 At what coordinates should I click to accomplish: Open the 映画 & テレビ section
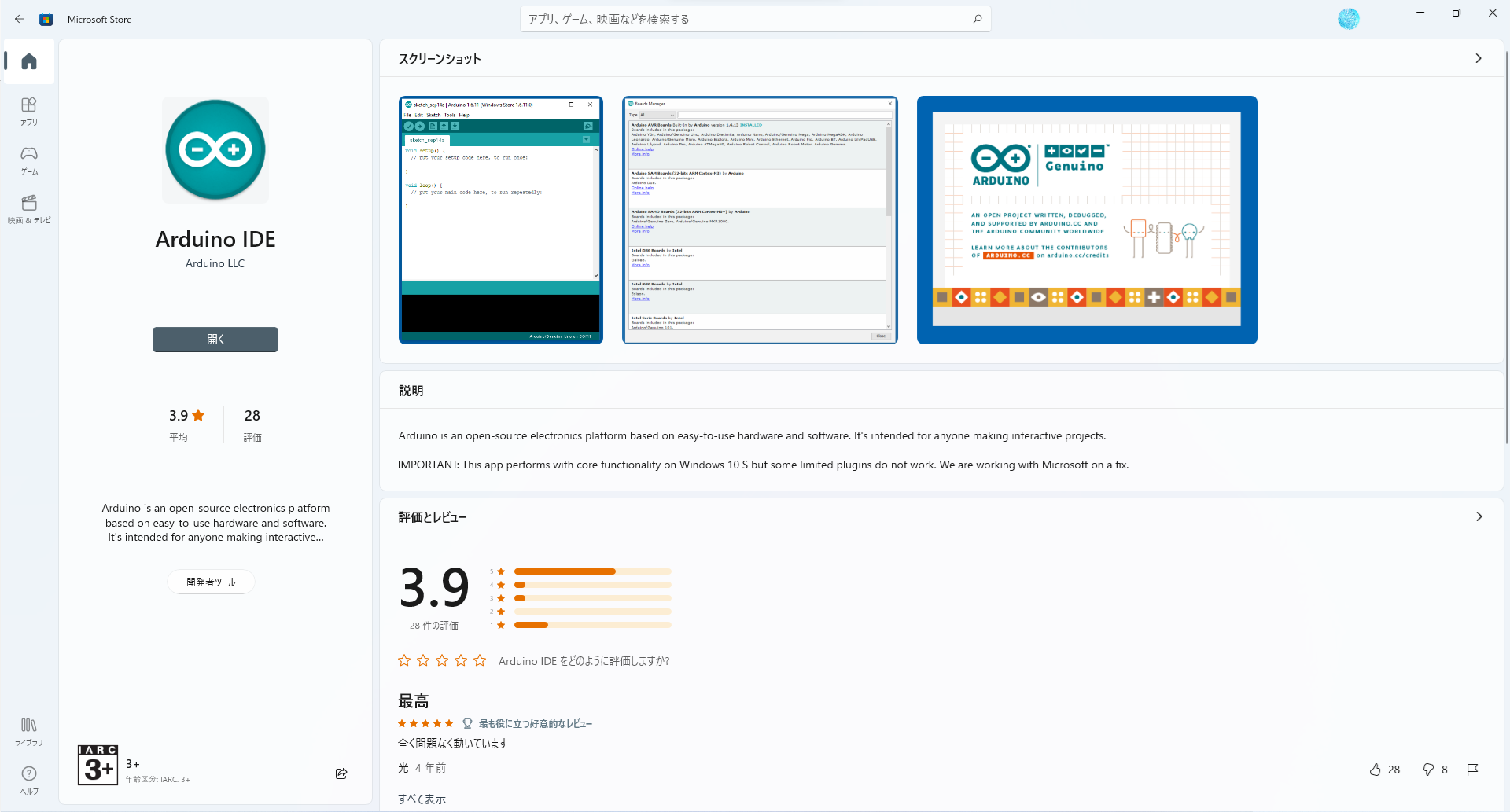(x=29, y=209)
